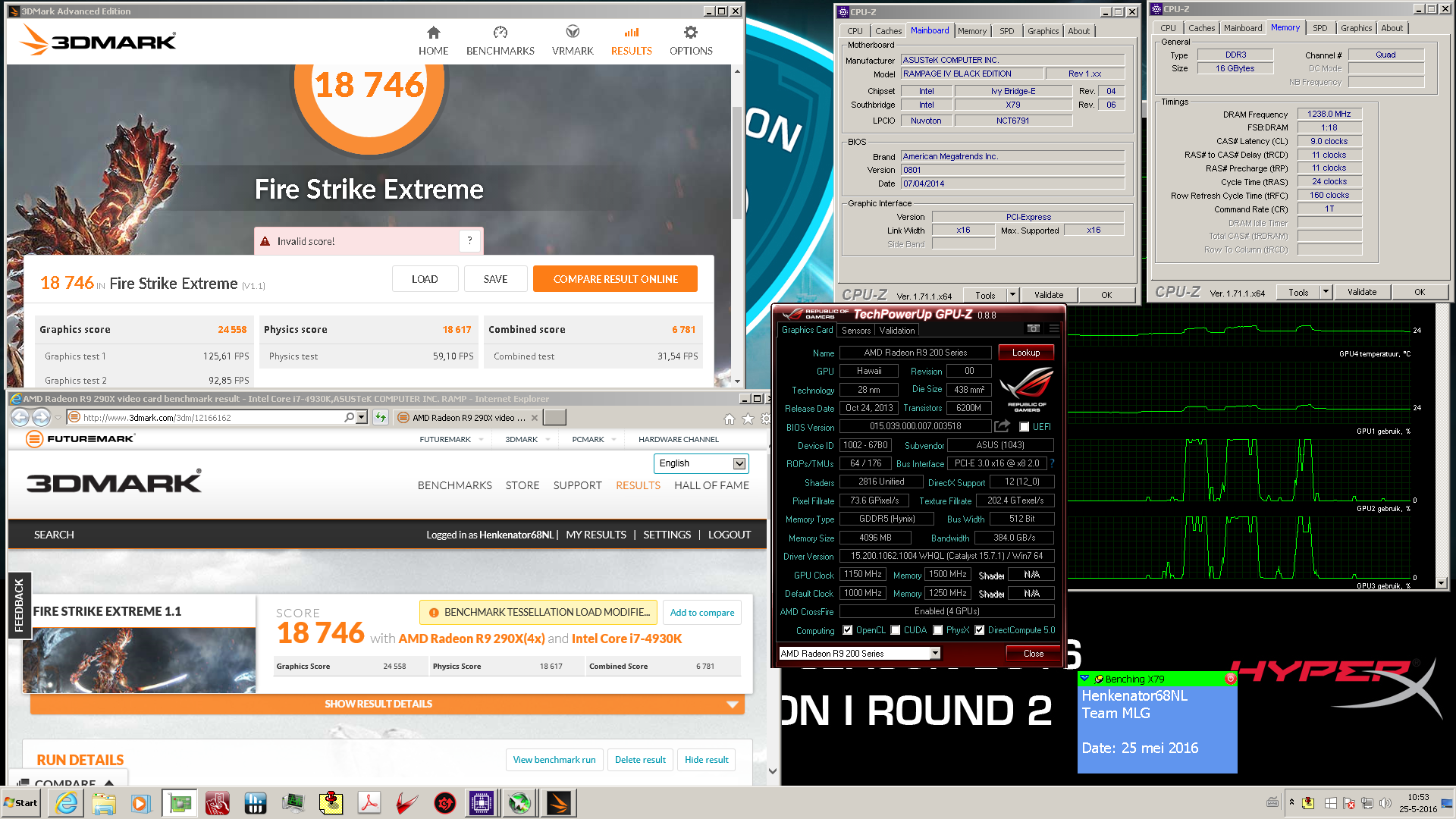This screenshot has width=1456, height=819.
Task: Open IE address bar history dropdown
Action: click(362, 417)
